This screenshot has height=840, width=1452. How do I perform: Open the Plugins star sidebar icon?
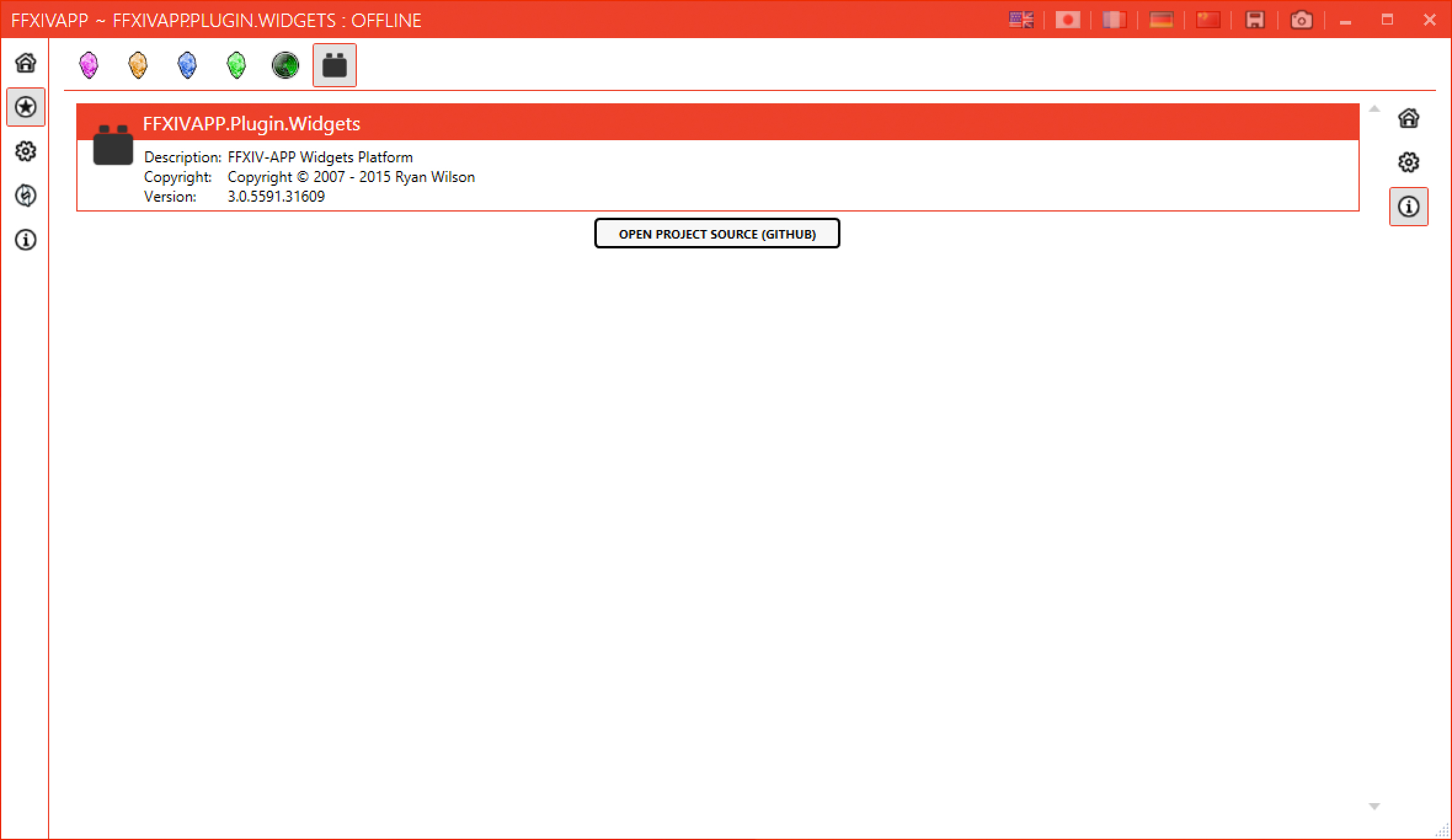26,107
